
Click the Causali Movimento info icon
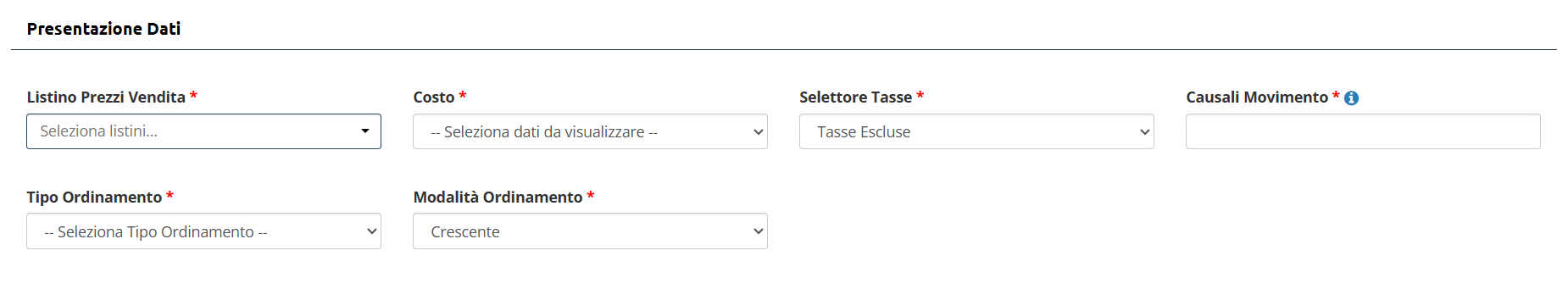[x=1352, y=98]
